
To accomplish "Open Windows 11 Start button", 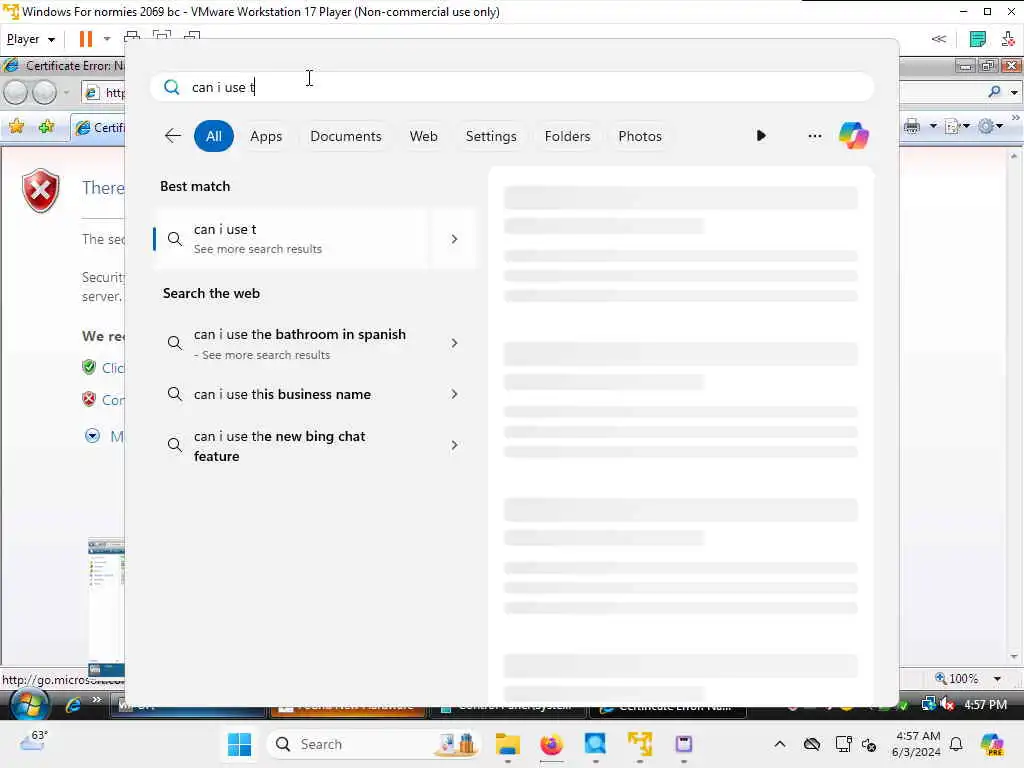I will pos(239,744).
